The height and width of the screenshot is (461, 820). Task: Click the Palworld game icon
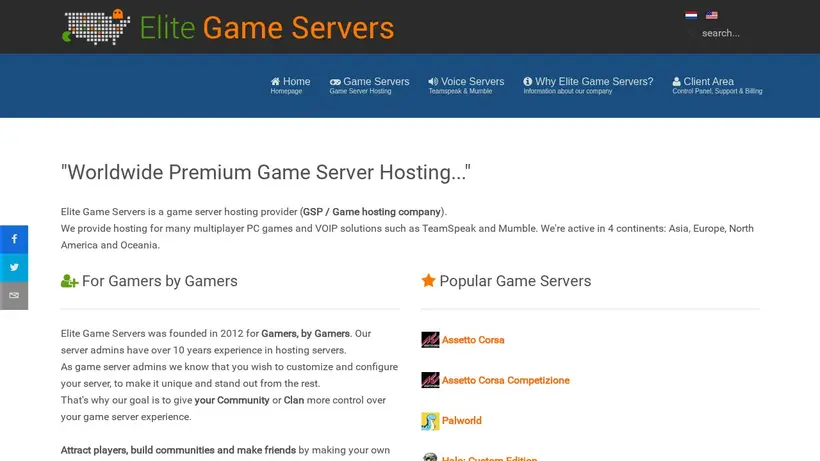(430, 421)
